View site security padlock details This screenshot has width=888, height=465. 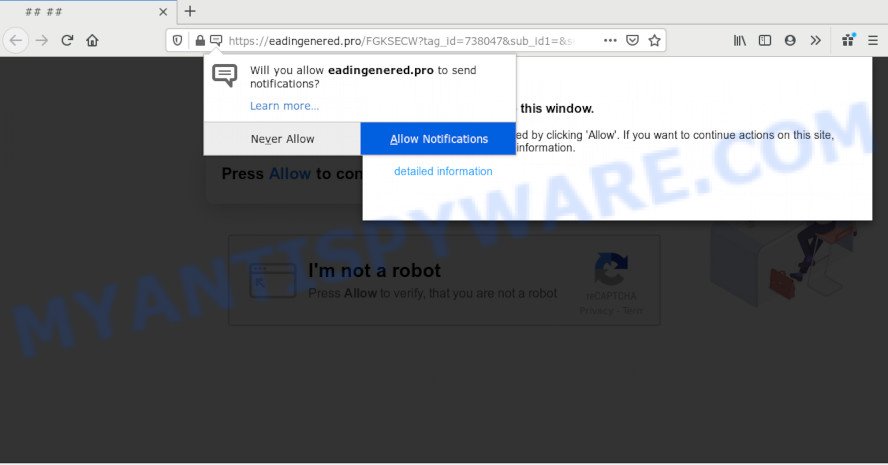pyautogui.click(x=200, y=41)
